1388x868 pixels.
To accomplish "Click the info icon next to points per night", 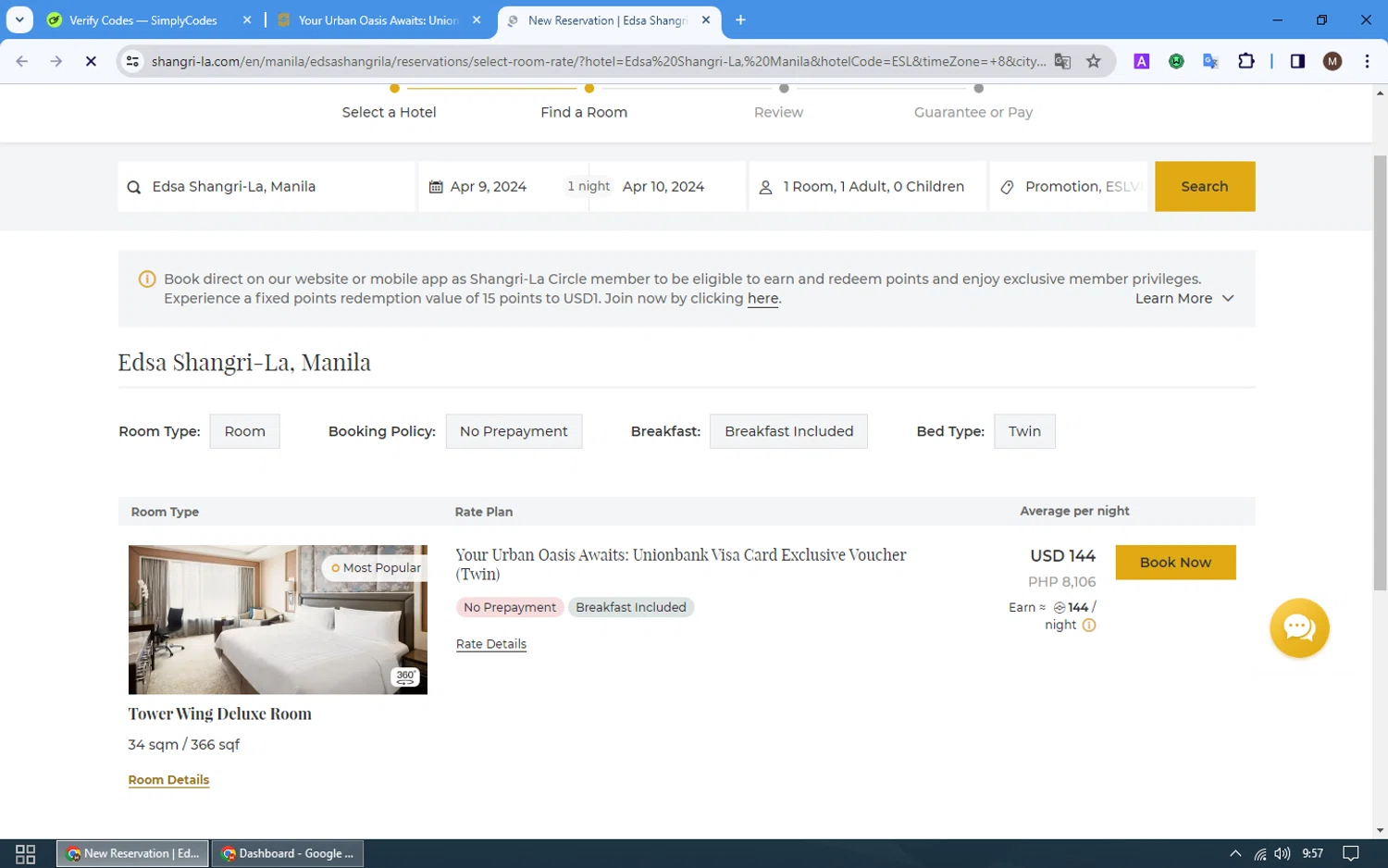I will click(x=1089, y=626).
